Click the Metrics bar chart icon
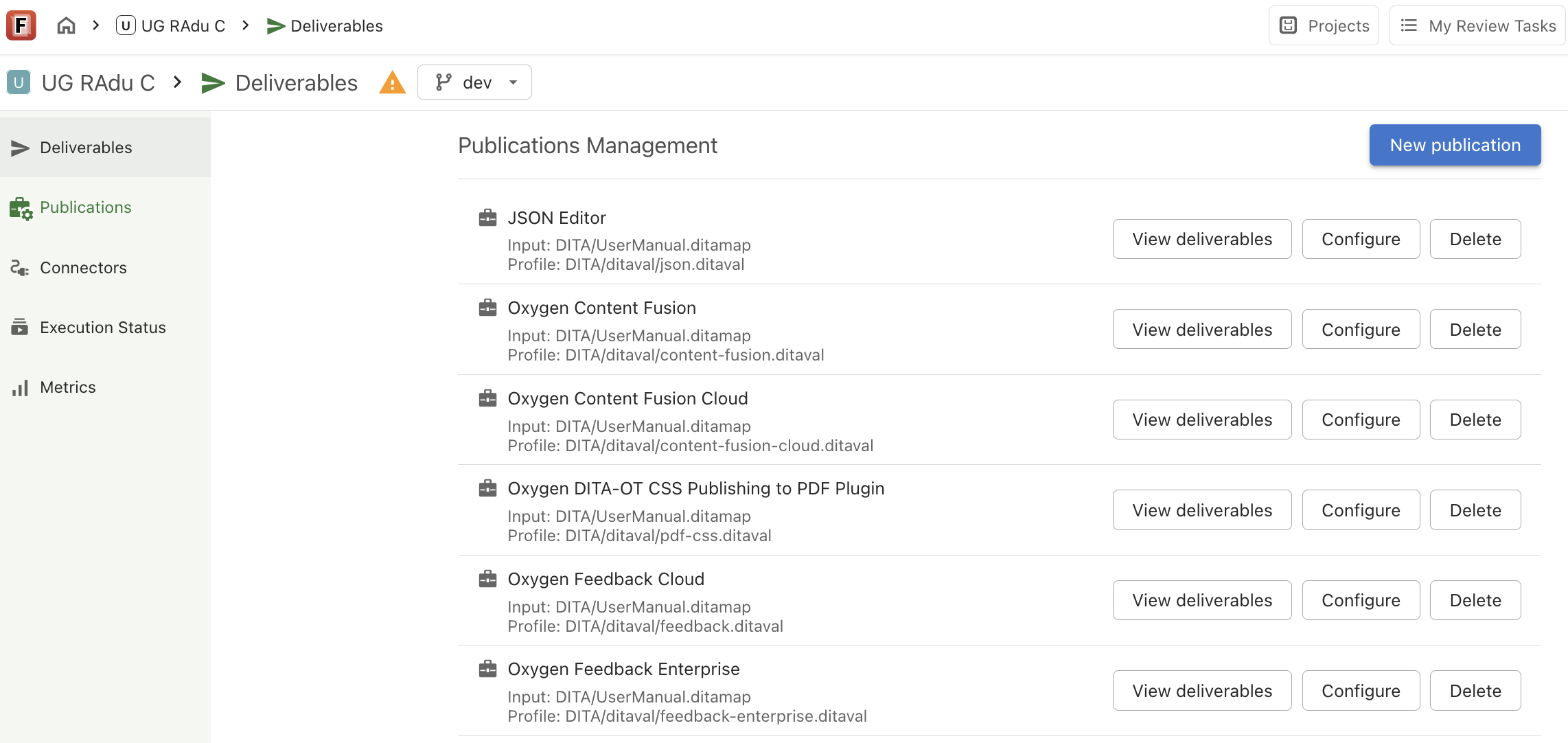This screenshot has height=743, width=1568. point(19,388)
